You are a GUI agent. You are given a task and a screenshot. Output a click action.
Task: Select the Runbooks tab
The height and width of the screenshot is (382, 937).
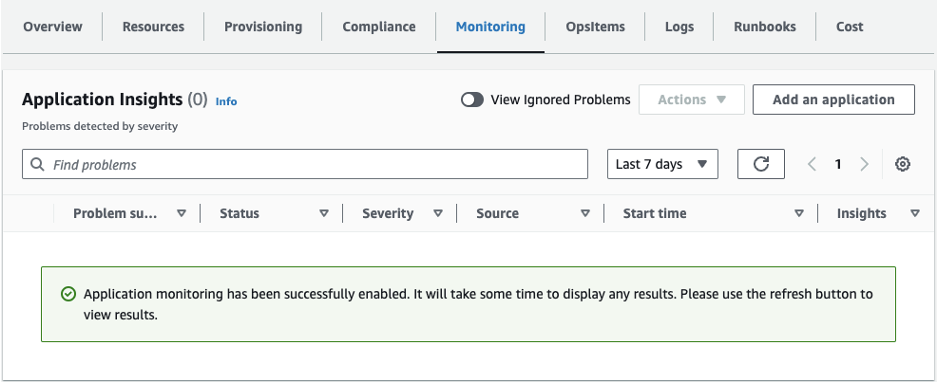765,27
